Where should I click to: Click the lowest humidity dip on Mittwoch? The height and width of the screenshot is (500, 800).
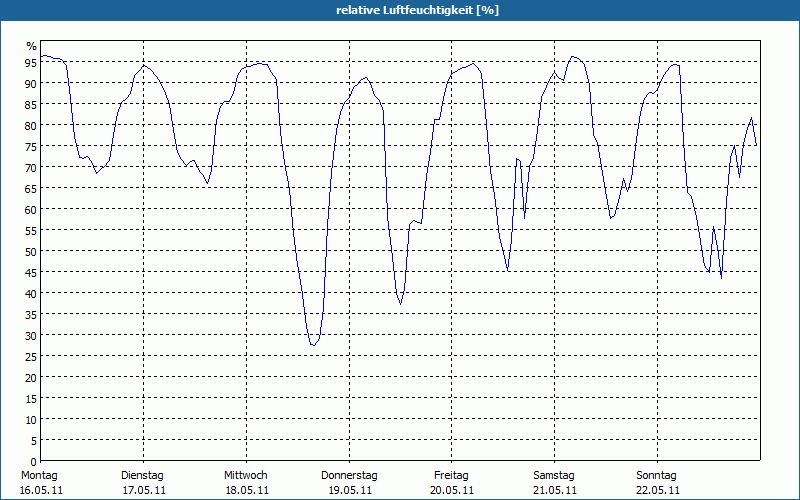(x=313, y=345)
